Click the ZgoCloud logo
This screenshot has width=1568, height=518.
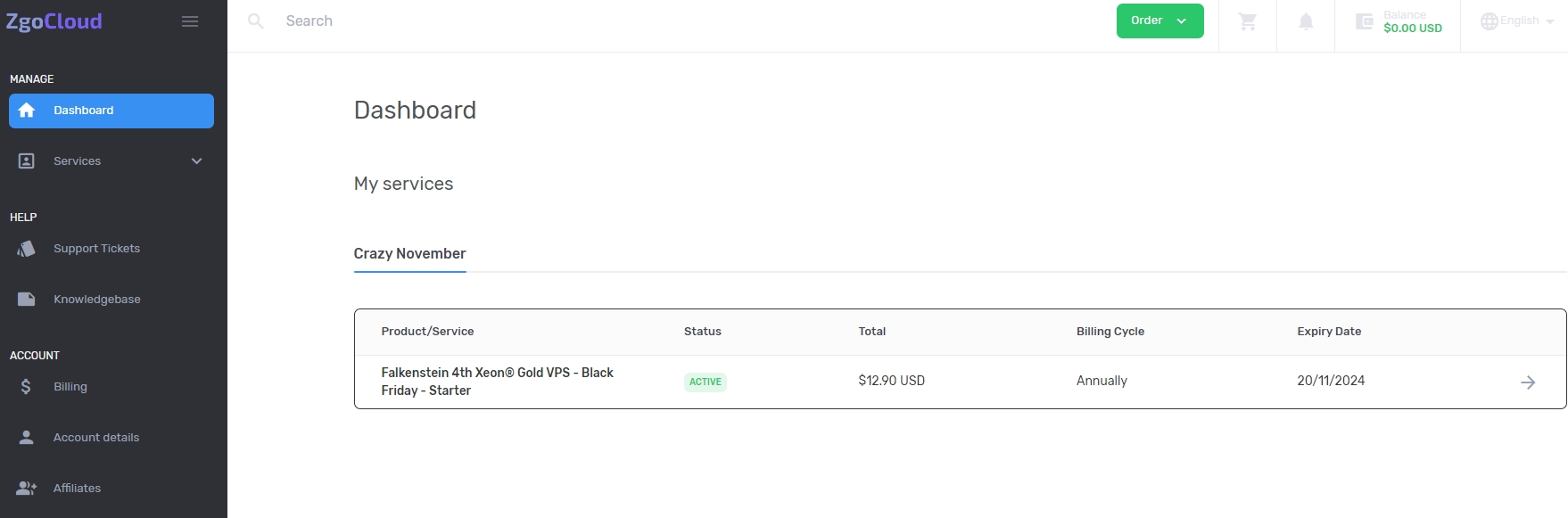[x=54, y=21]
